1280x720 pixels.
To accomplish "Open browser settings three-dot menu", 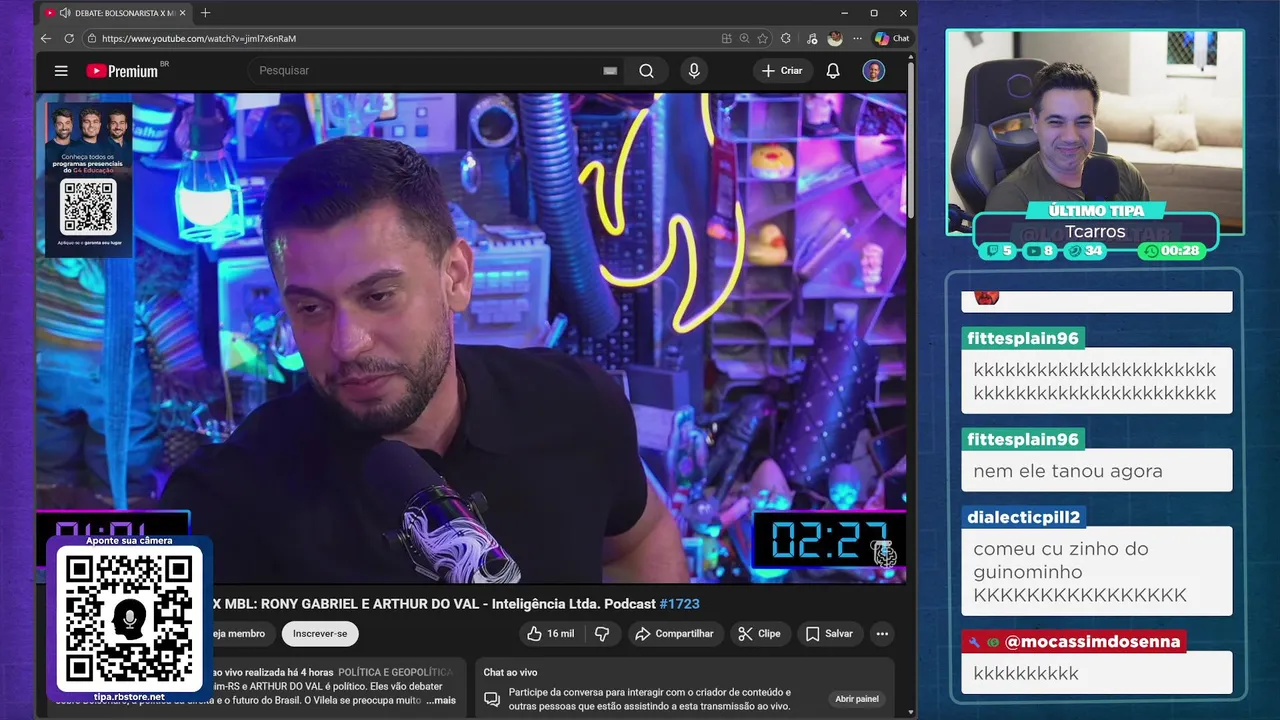I will coord(857,38).
